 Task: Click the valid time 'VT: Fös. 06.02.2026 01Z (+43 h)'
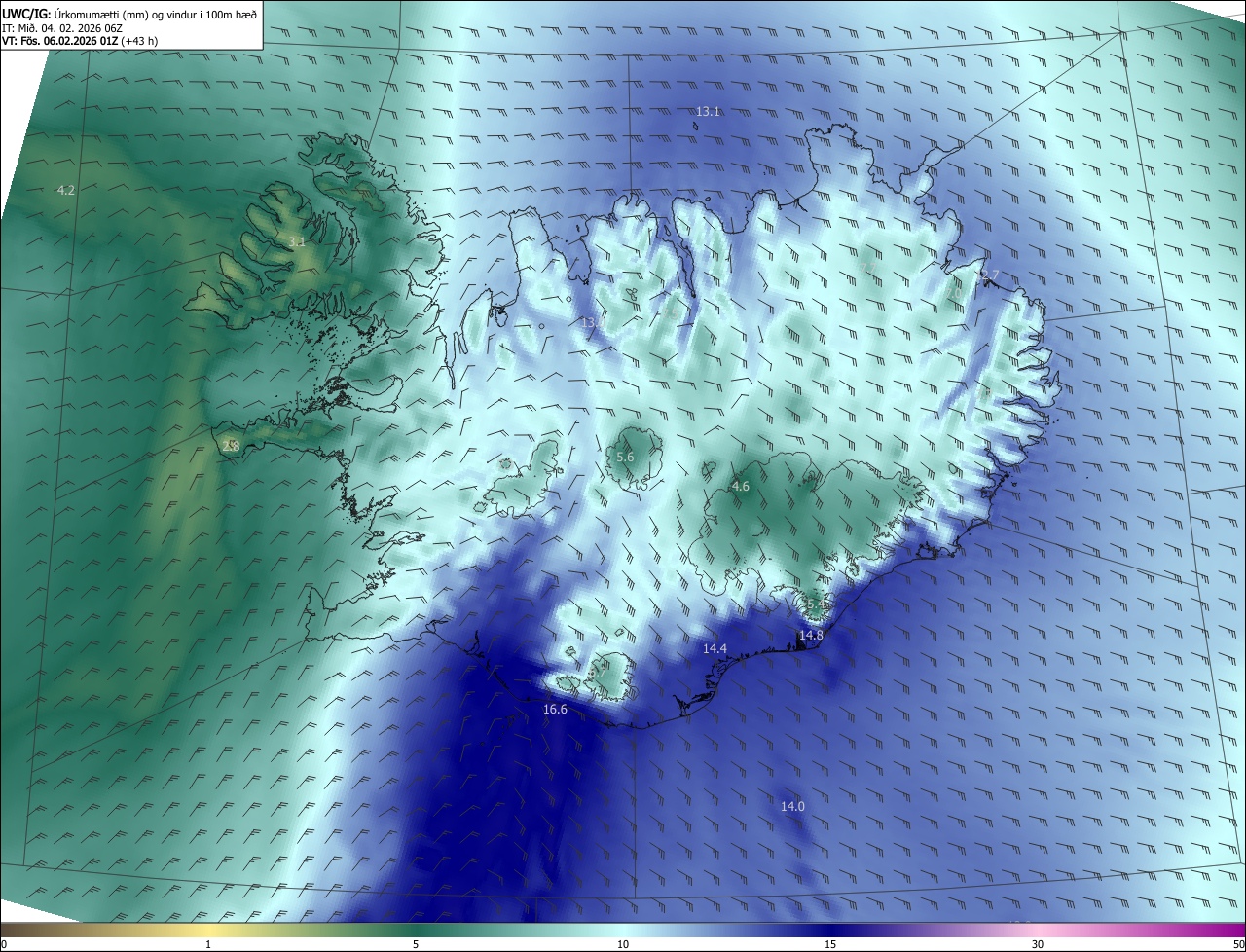coord(80,42)
